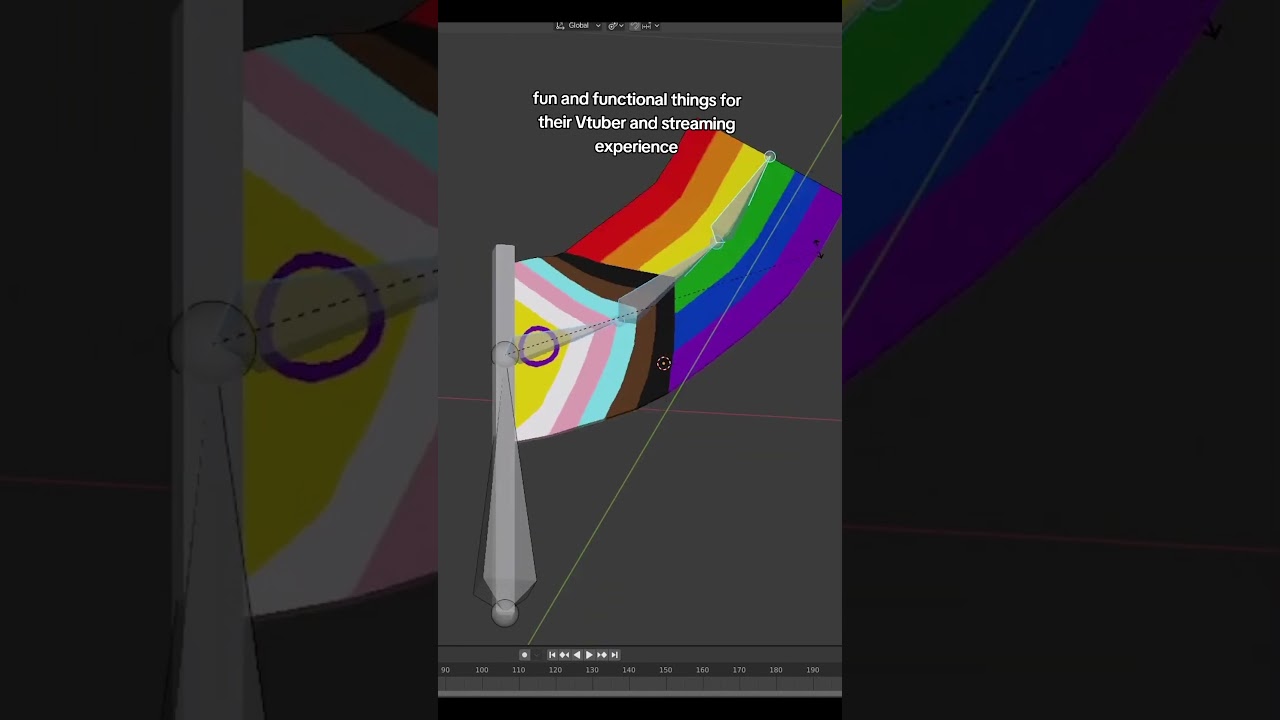This screenshot has height=720, width=1280.
Task: Select the bone joint sphere at the pole base
Action: click(505, 613)
